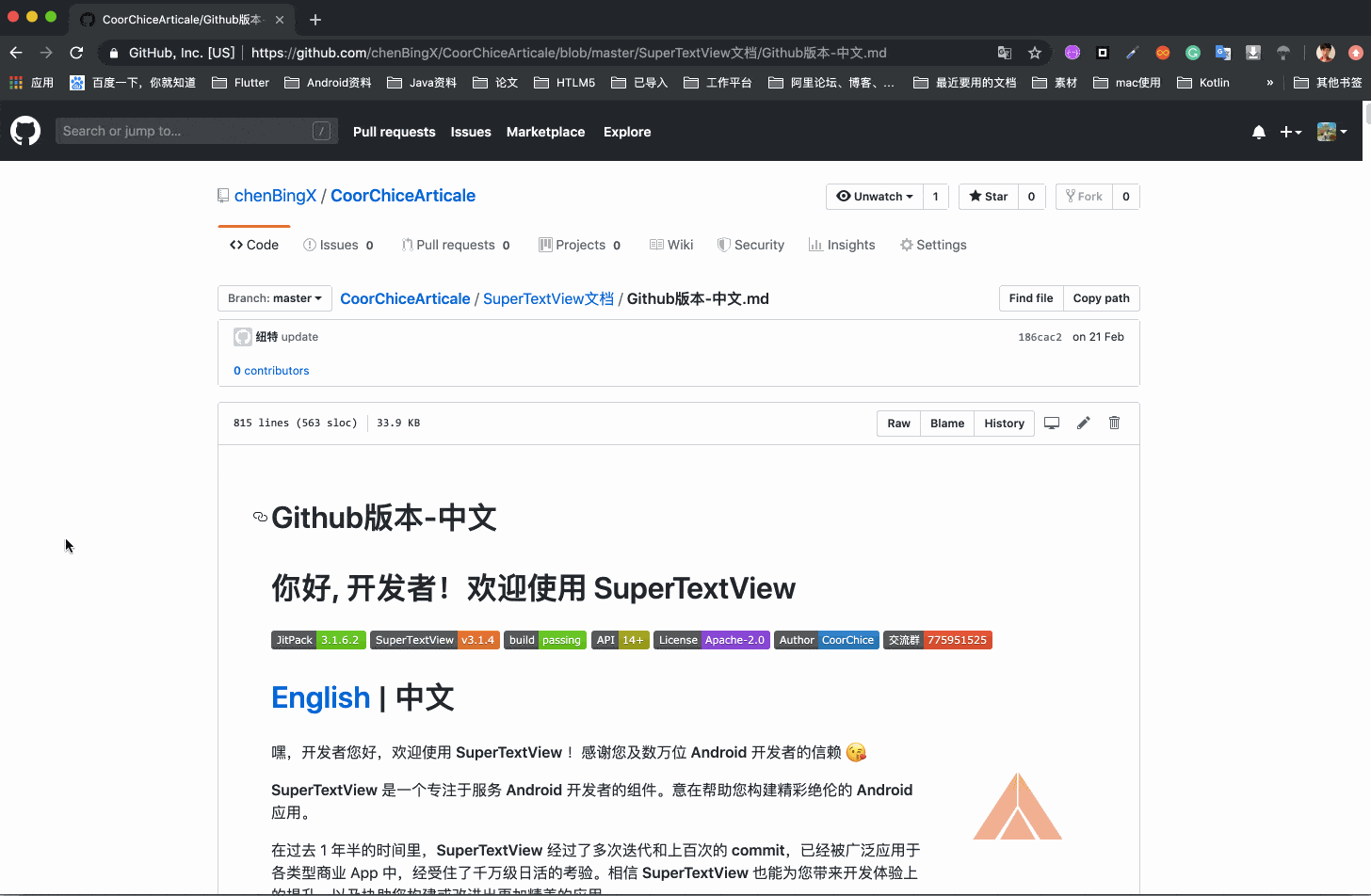The width and height of the screenshot is (1371, 896).
Task: Open the repository Pull requests tab
Action: [x=456, y=245]
